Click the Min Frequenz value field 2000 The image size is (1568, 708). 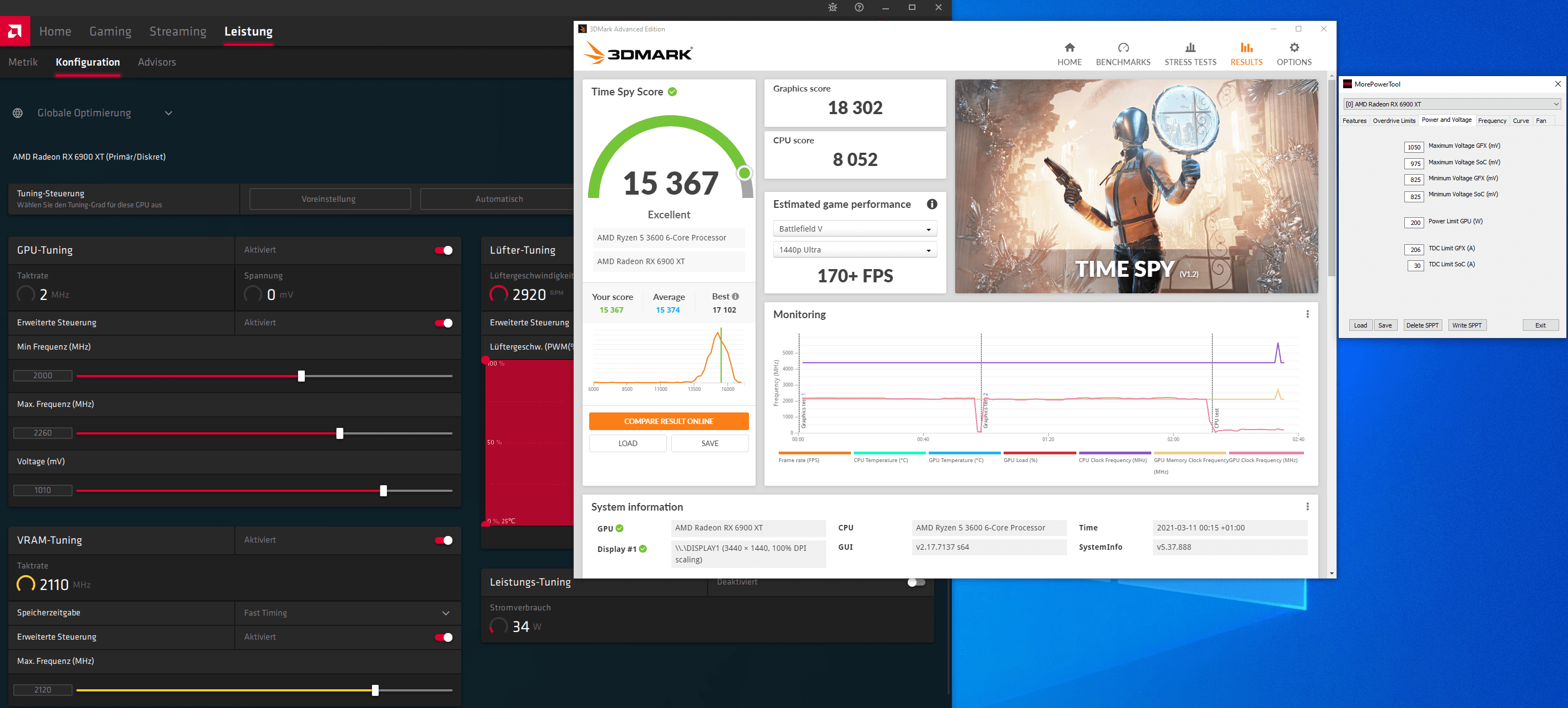tap(42, 376)
